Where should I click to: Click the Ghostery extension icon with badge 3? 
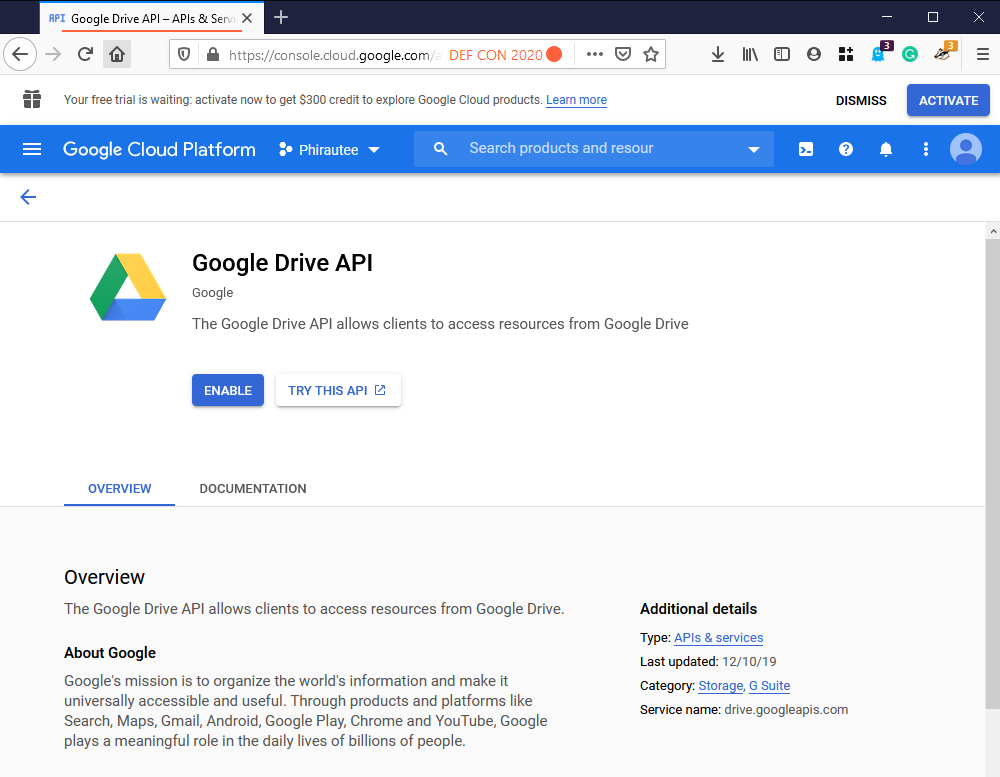point(879,53)
